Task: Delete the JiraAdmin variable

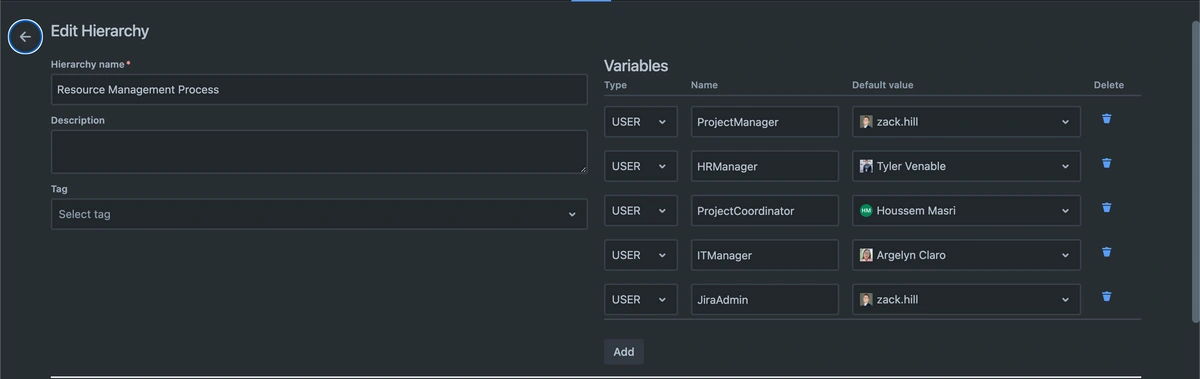Action: tap(1106, 296)
